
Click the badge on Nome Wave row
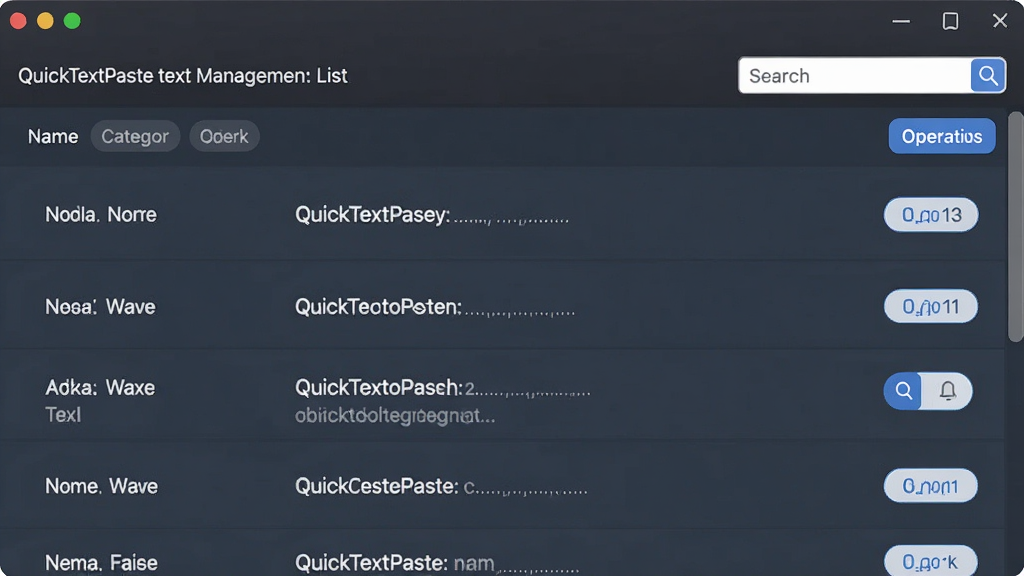[931, 486]
